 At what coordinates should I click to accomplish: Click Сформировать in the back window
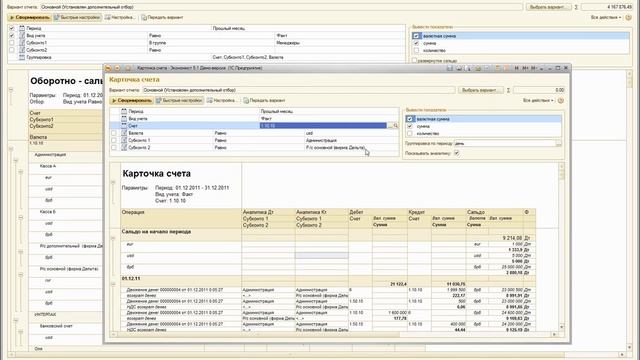point(29,18)
